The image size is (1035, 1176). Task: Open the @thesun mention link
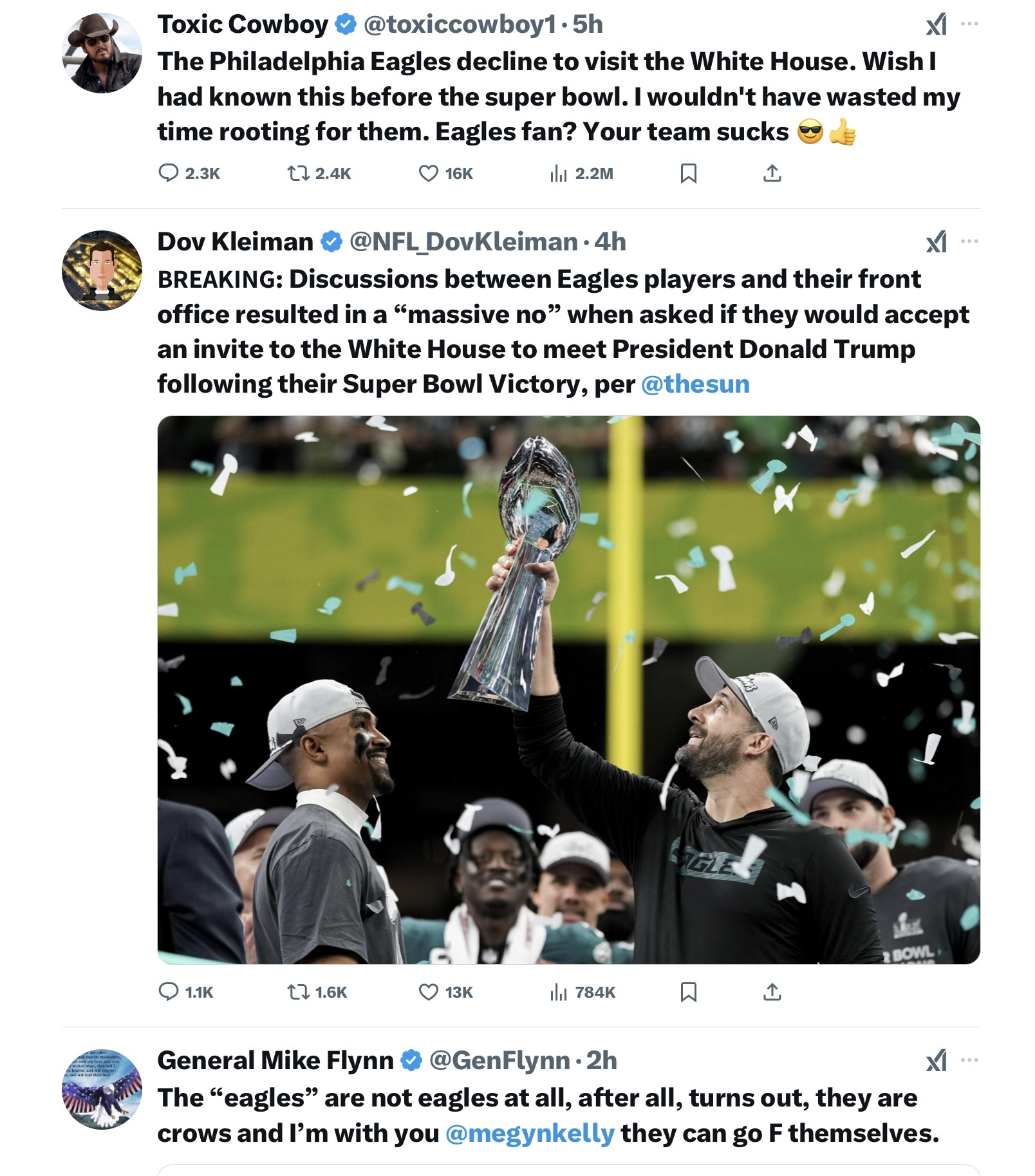[695, 384]
